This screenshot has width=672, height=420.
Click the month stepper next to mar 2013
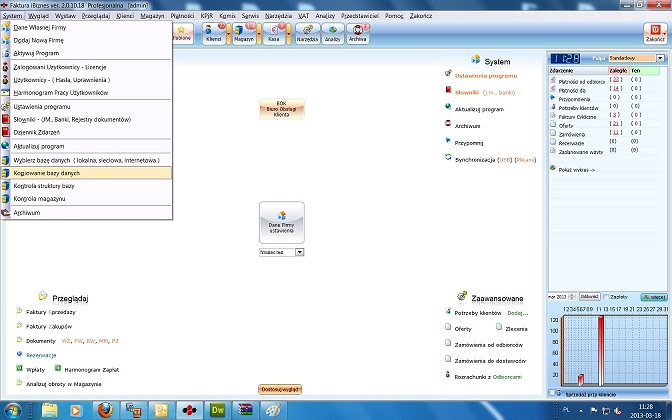pos(571,297)
